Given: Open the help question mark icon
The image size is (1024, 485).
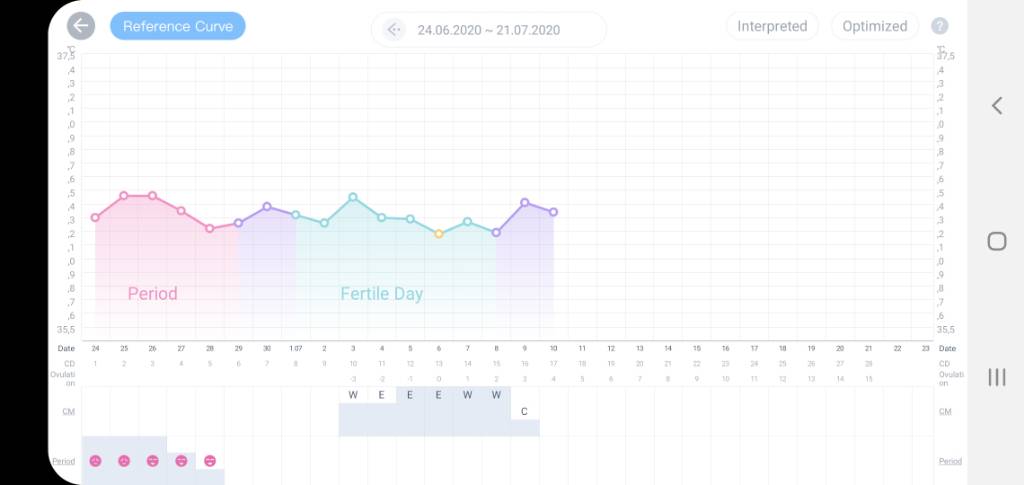Looking at the screenshot, I should tap(939, 27).
